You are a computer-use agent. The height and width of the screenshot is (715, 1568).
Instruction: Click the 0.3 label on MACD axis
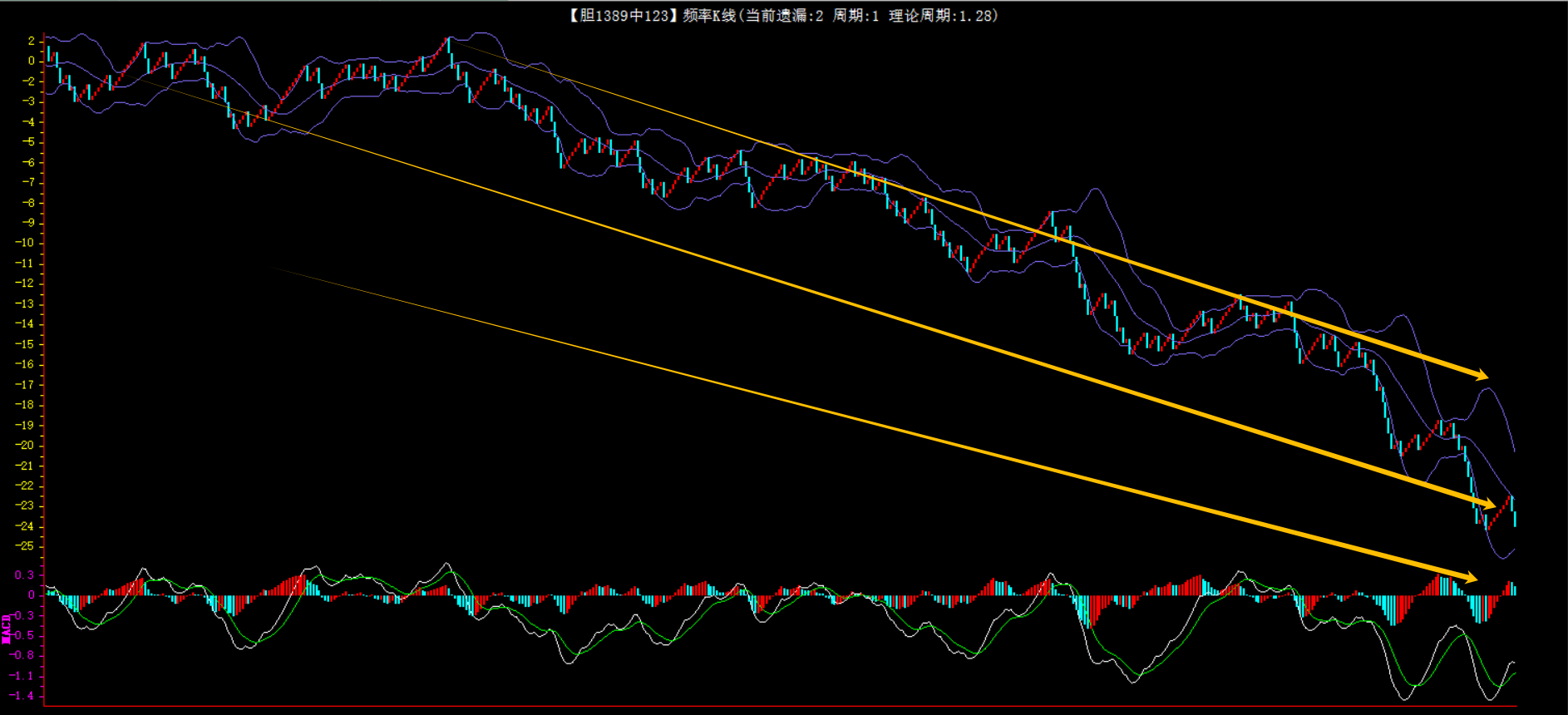tap(24, 574)
